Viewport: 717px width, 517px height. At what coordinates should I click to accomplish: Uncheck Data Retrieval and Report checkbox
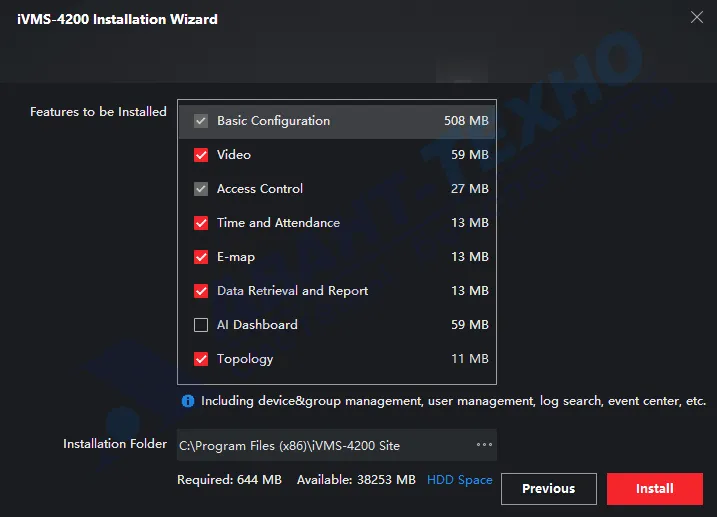(x=201, y=291)
